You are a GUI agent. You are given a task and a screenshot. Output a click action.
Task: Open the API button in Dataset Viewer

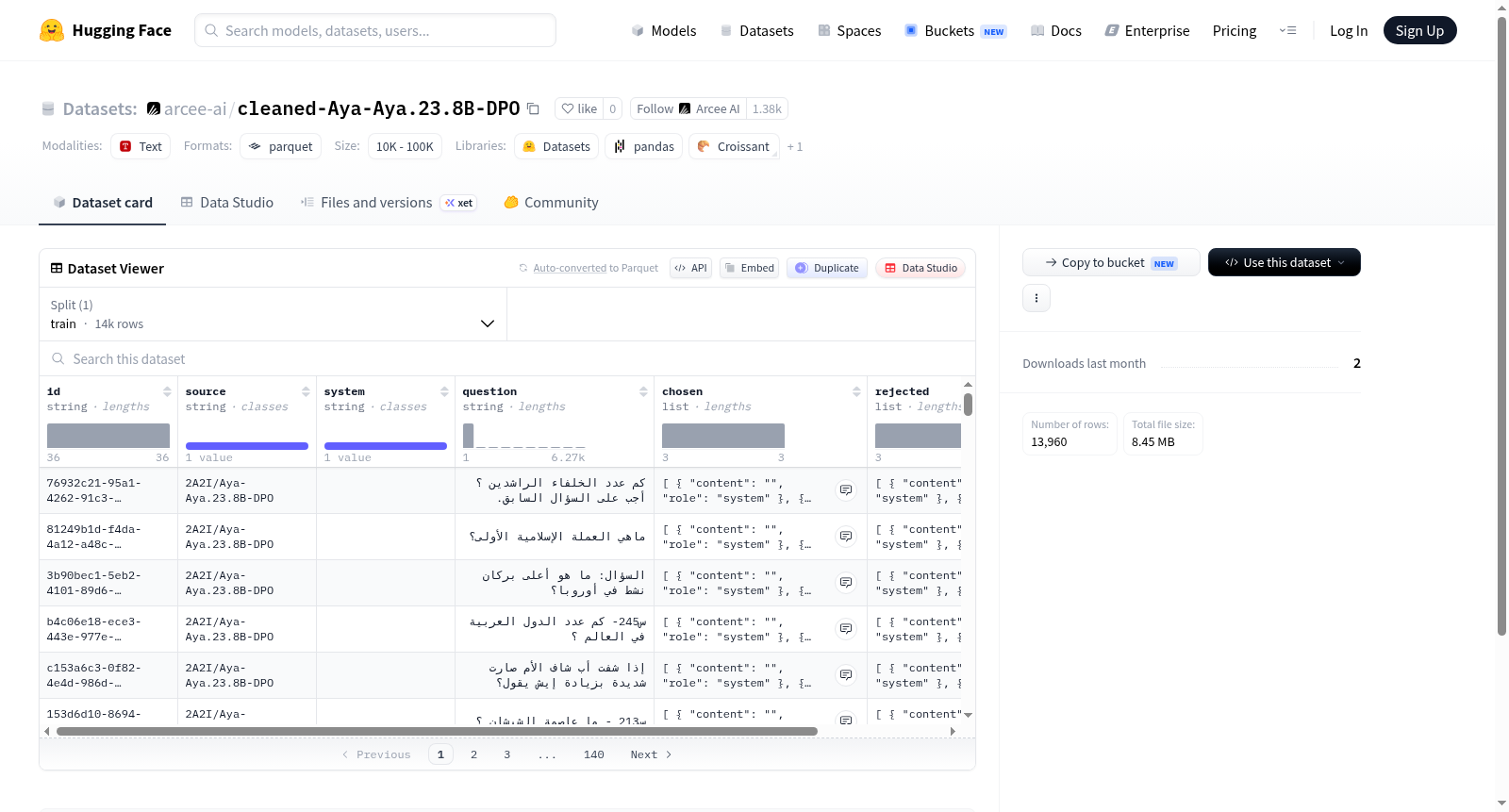tap(690, 268)
